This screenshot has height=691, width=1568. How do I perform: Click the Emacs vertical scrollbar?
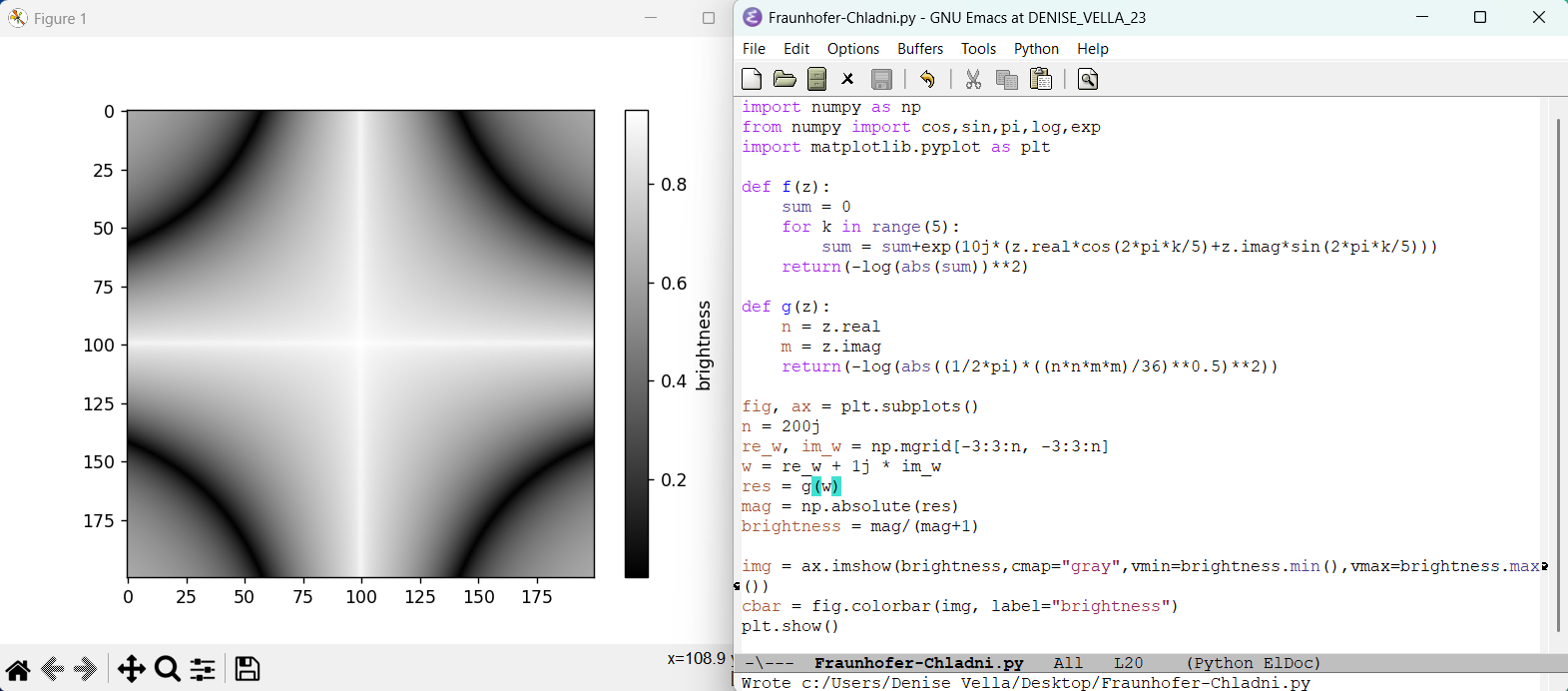[1557, 374]
